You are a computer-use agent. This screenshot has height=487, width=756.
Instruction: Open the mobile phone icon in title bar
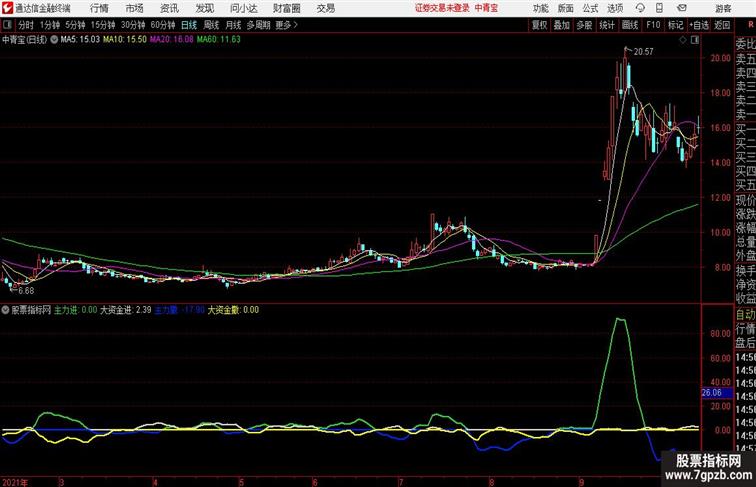click(x=659, y=8)
